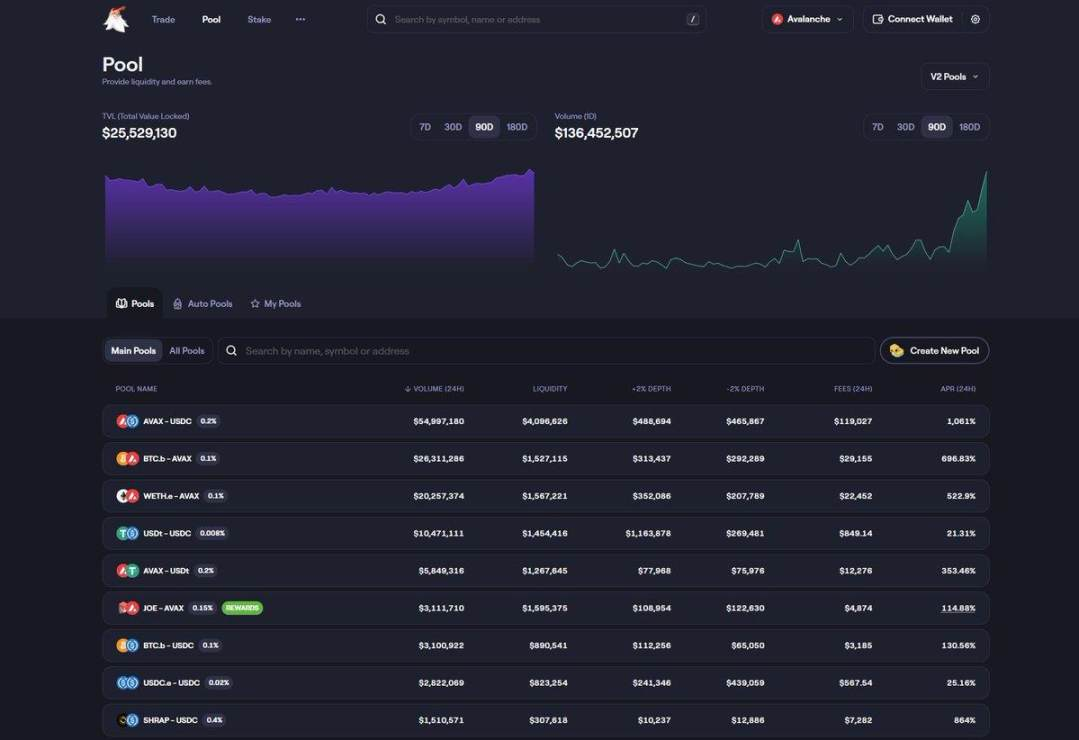The width and height of the screenshot is (1079, 740).
Task: Expand the Avalanche network dropdown
Action: [807, 19]
